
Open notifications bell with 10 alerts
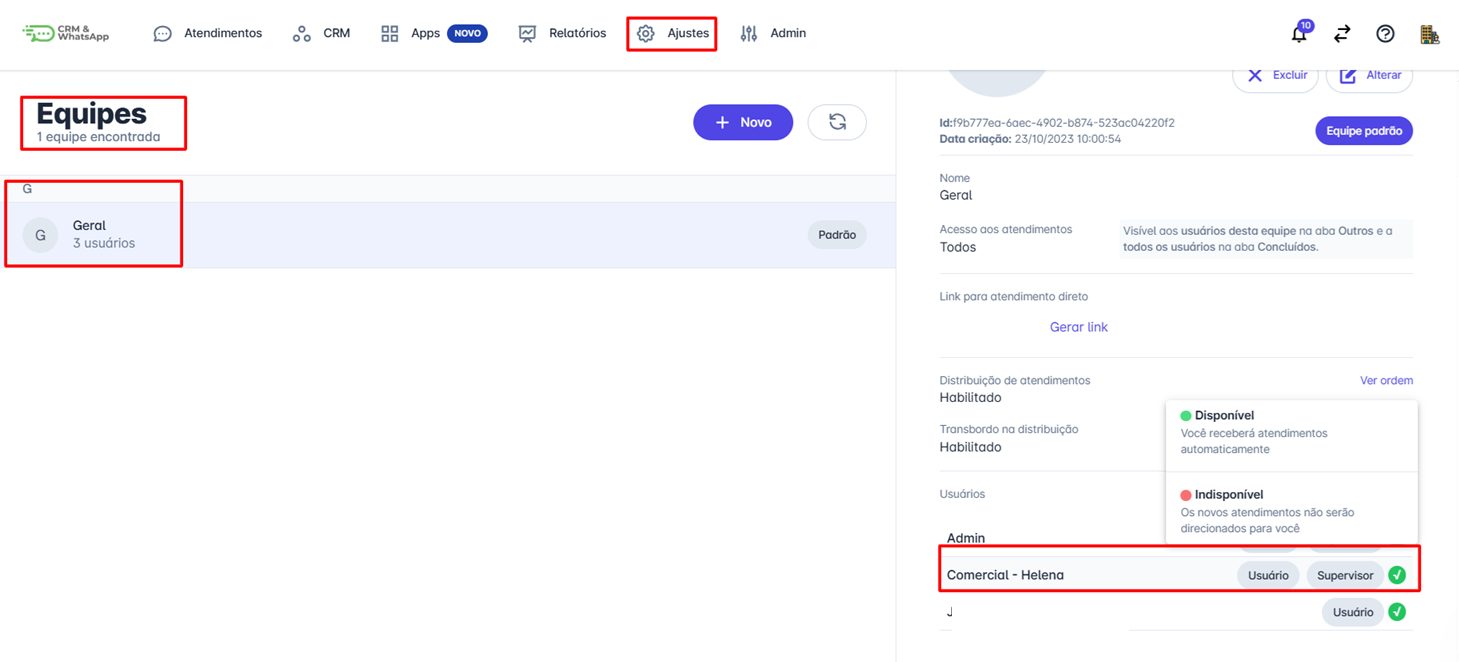(1298, 33)
